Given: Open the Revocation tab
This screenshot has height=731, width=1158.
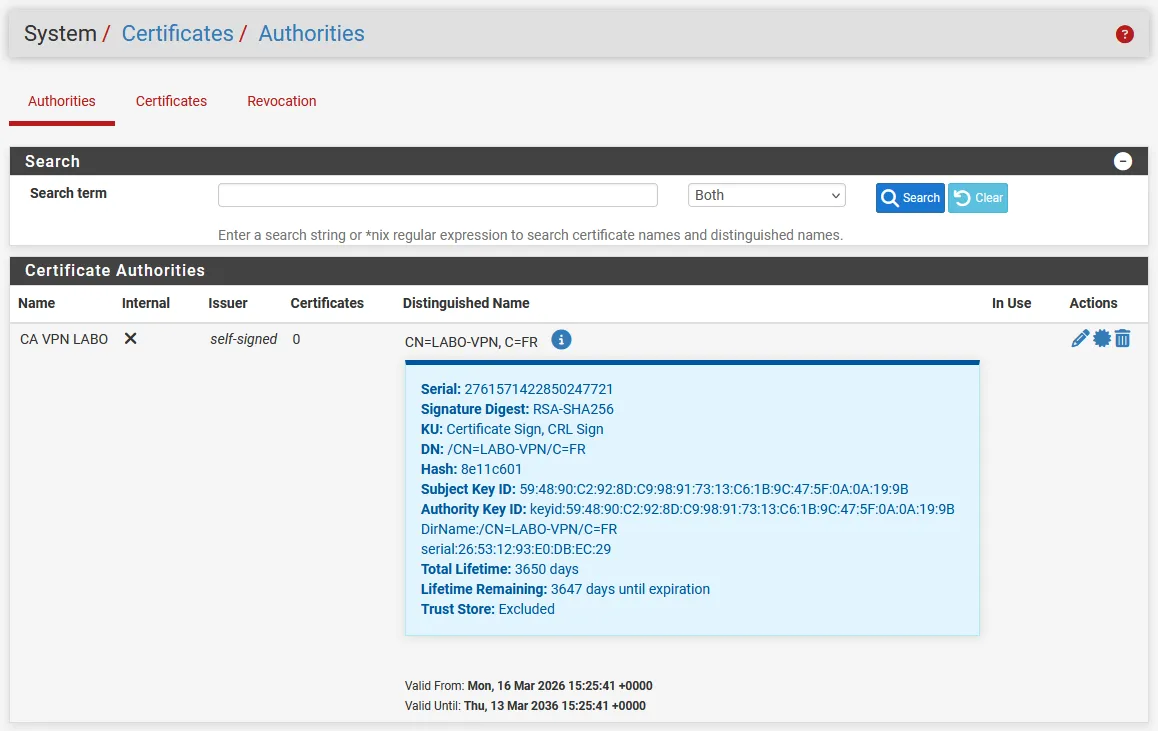Looking at the screenshot, I should 282,101.
